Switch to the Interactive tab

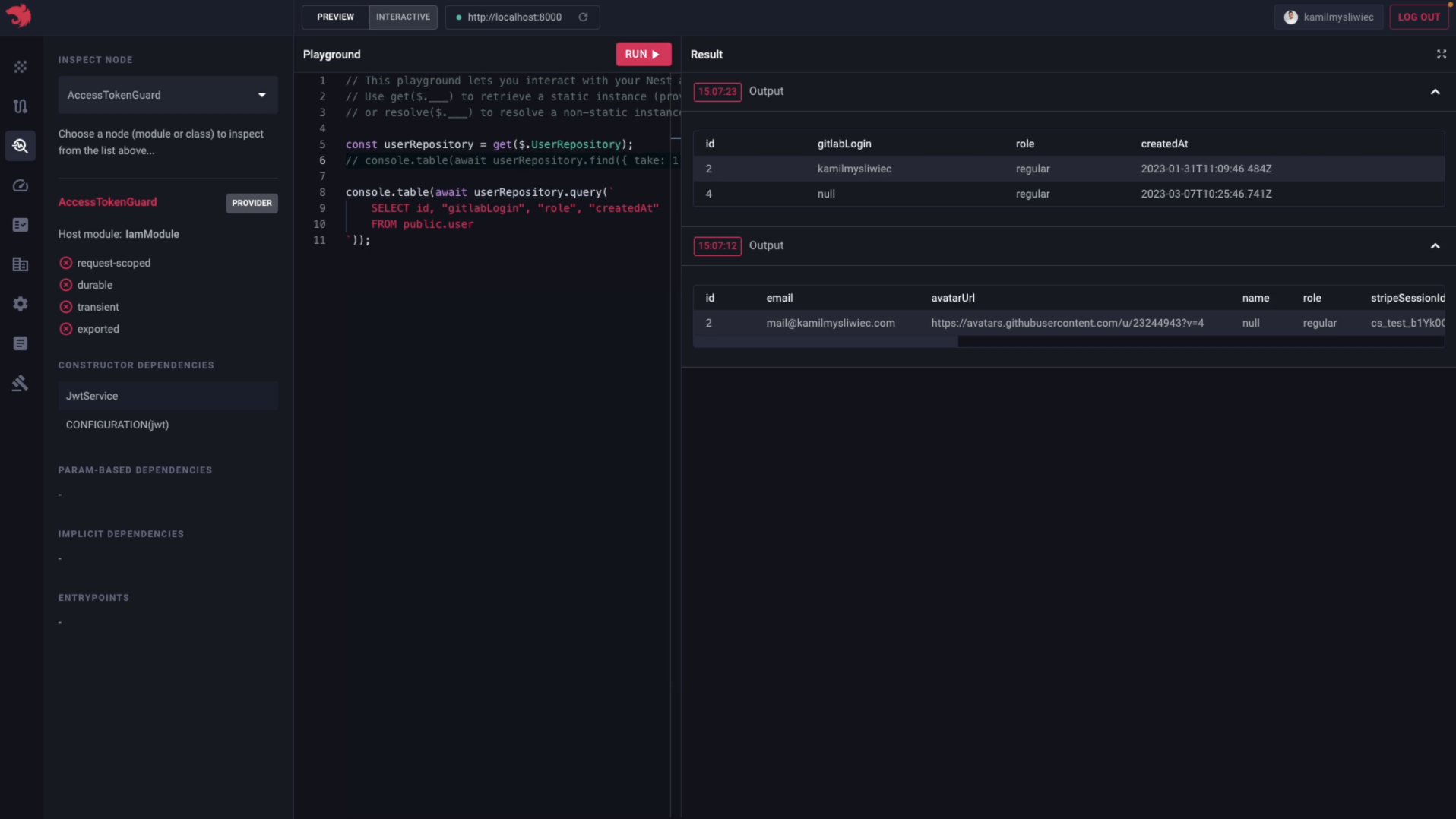click(403, 17)
